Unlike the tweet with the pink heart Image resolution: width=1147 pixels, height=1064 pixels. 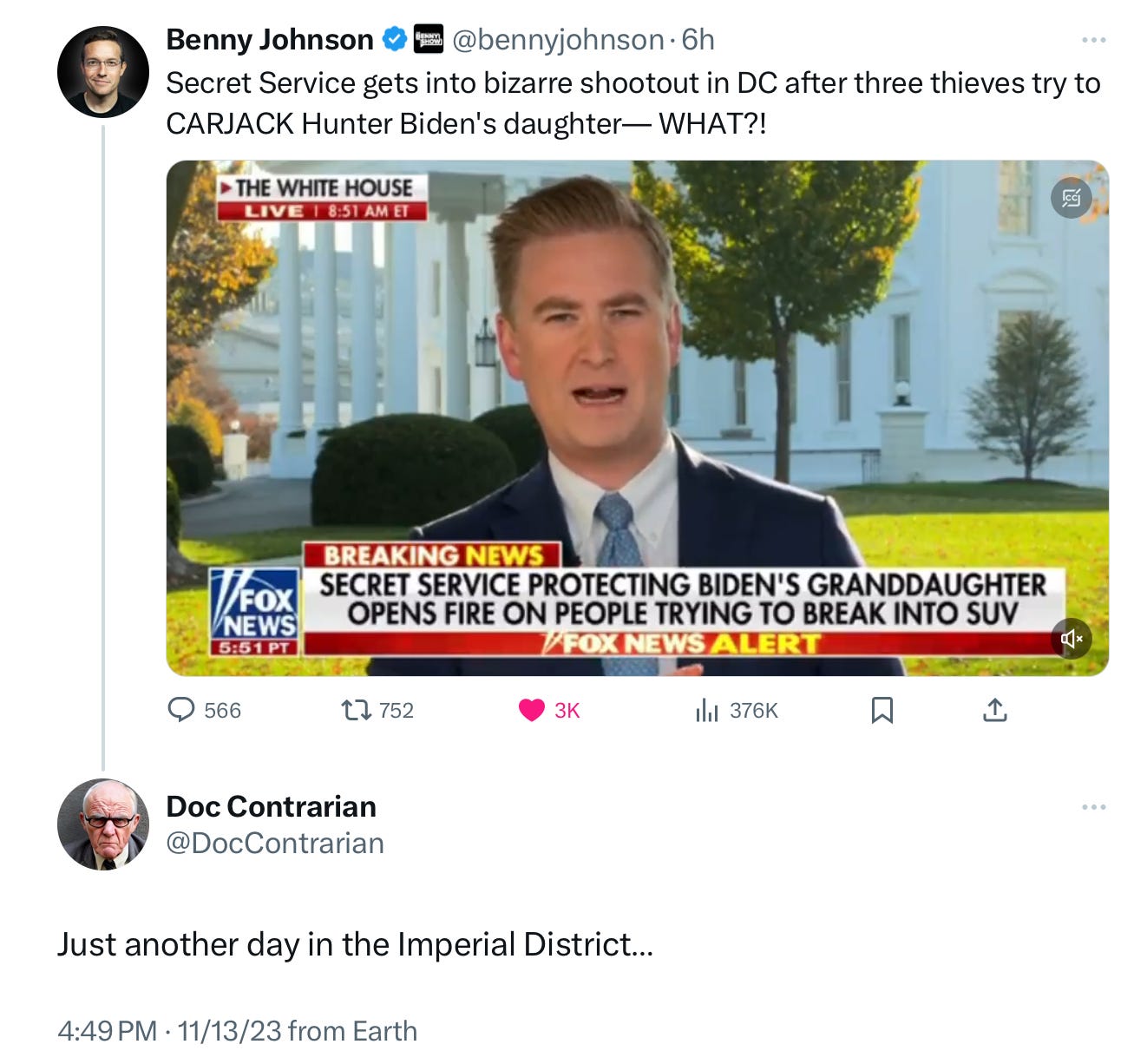(x=548, y=711)
